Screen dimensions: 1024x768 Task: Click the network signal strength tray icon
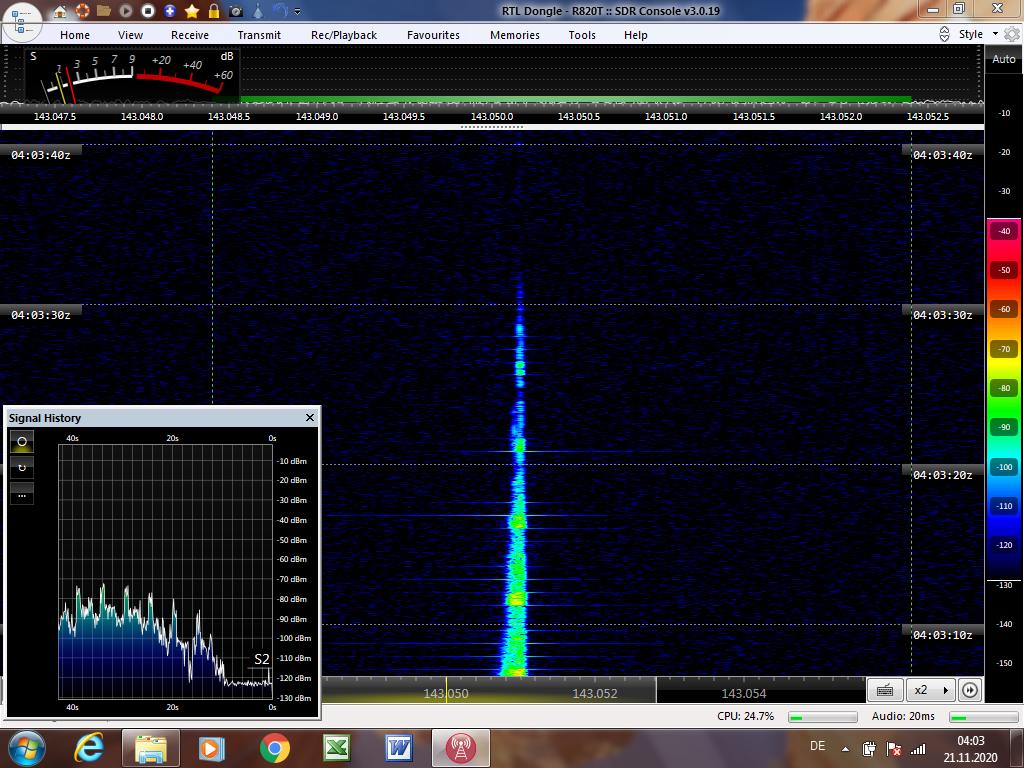919,748
